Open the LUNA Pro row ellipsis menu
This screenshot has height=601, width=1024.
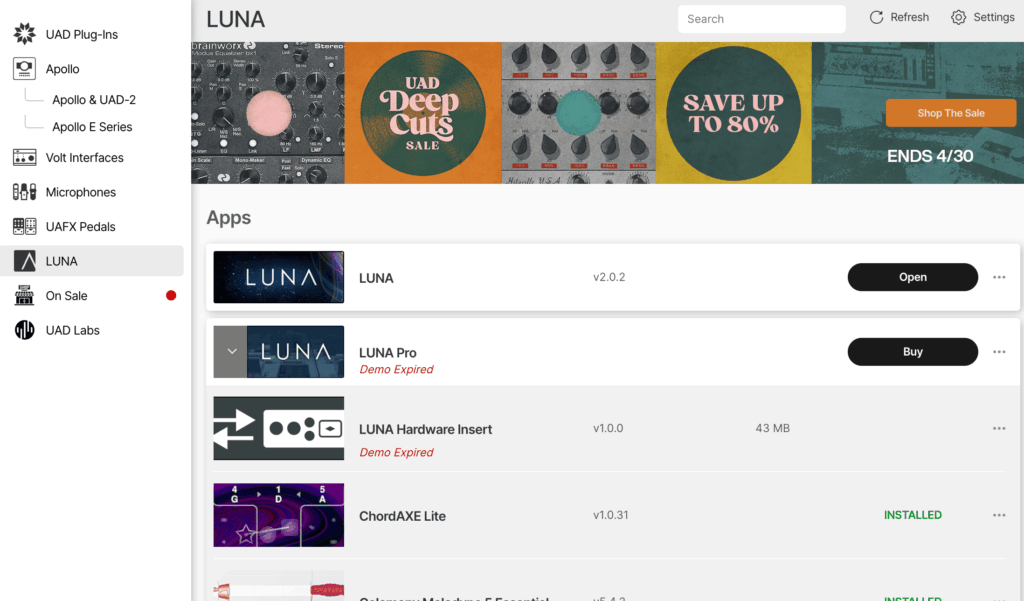point(999,351)
